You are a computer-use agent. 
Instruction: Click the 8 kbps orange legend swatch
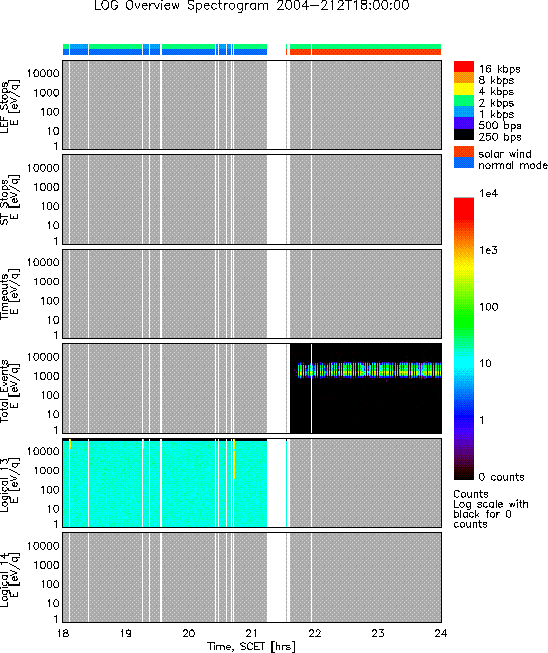coord(464,78)
